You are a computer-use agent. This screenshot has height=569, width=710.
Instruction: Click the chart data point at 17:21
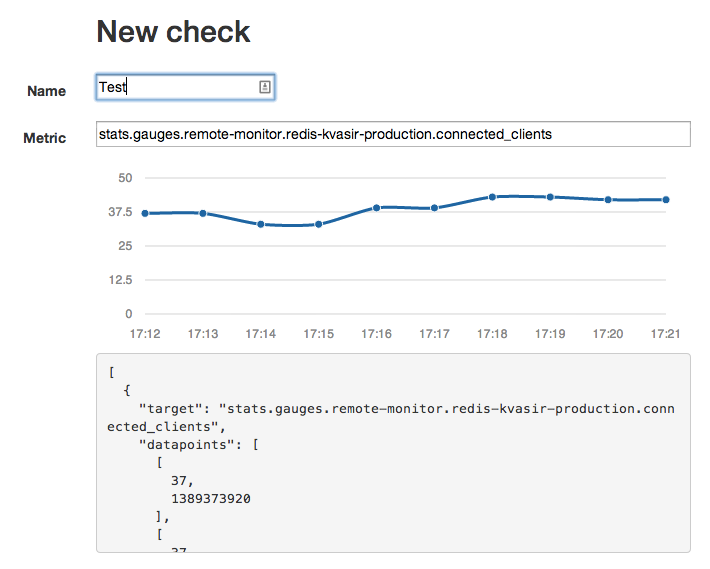pos(666,200)
